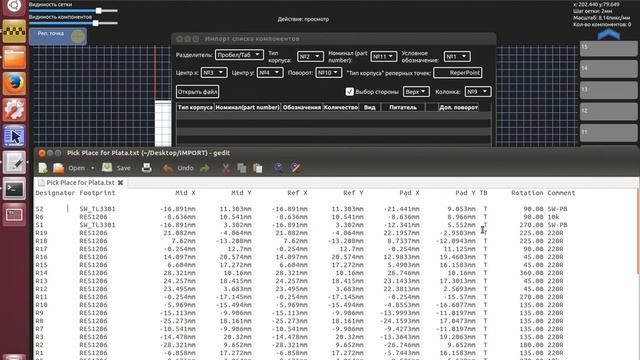
Task: Open the Центр y dropdown №4
Action: (270, 73)
